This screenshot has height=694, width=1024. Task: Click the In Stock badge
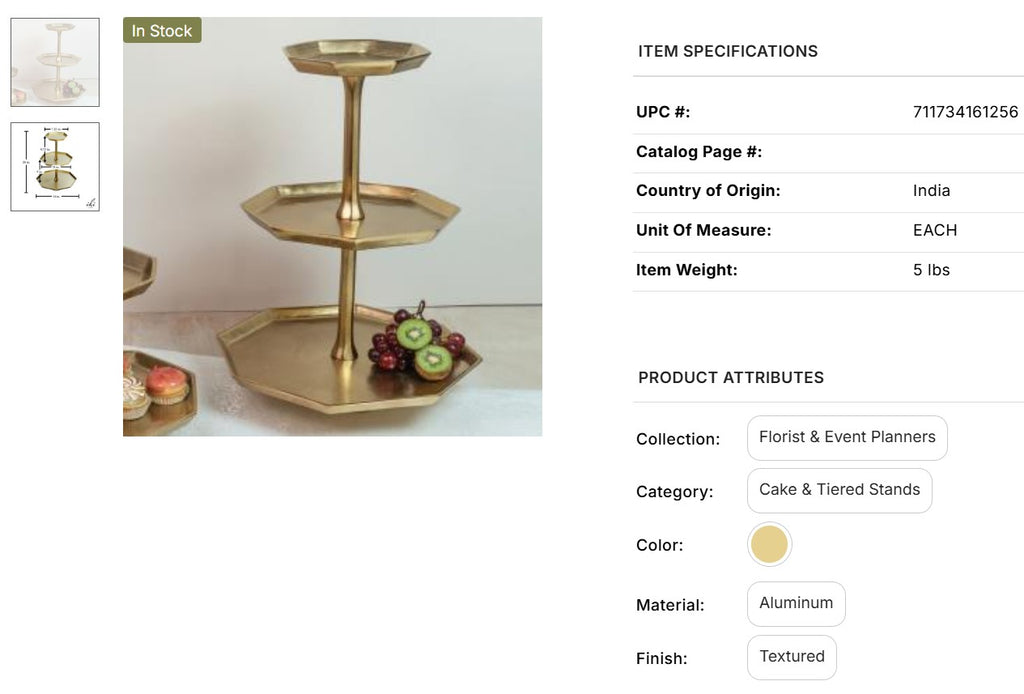pyautogui.click(x=162, y=31)
